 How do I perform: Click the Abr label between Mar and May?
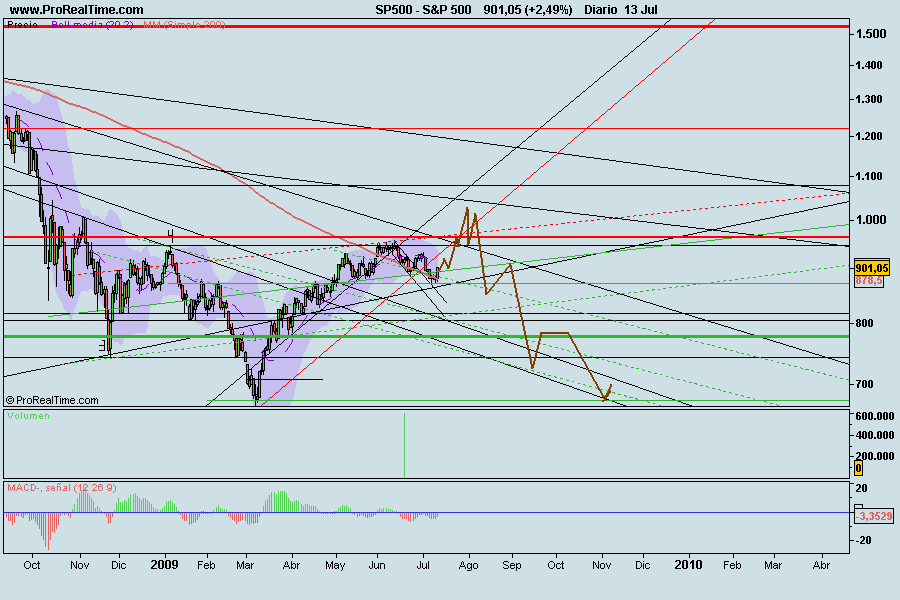click(x=292, y=566)
